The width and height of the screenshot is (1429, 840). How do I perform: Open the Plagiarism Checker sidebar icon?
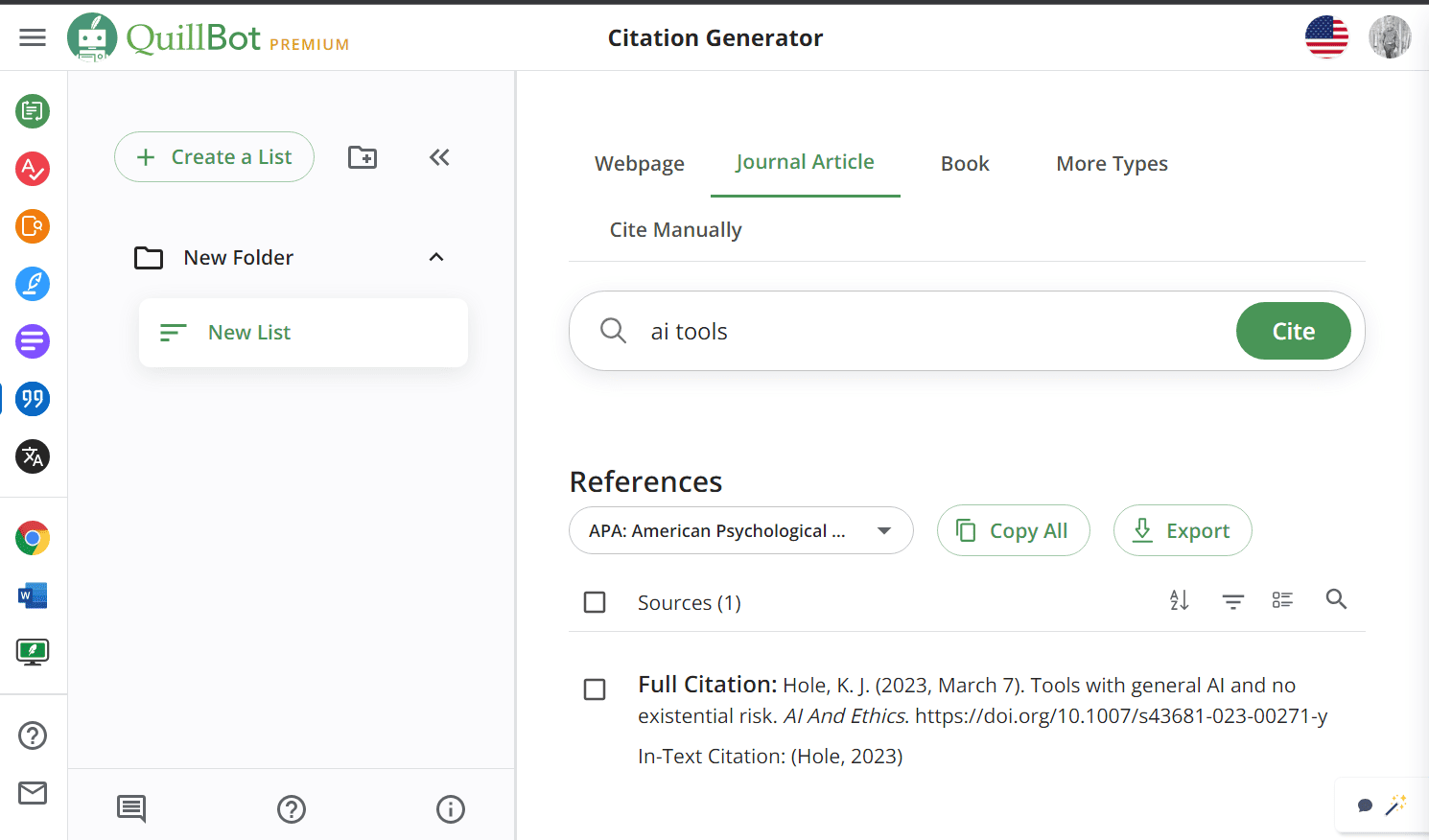pos(33,226)
